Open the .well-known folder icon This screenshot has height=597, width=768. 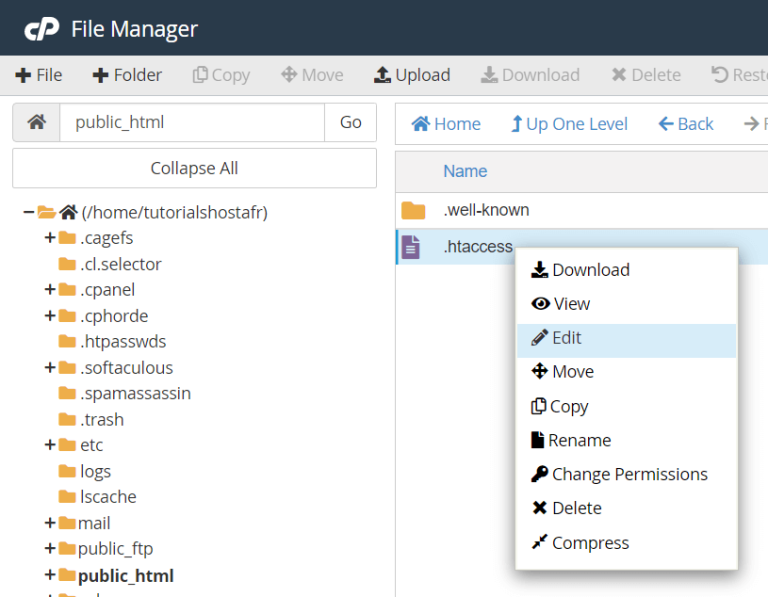413,210
